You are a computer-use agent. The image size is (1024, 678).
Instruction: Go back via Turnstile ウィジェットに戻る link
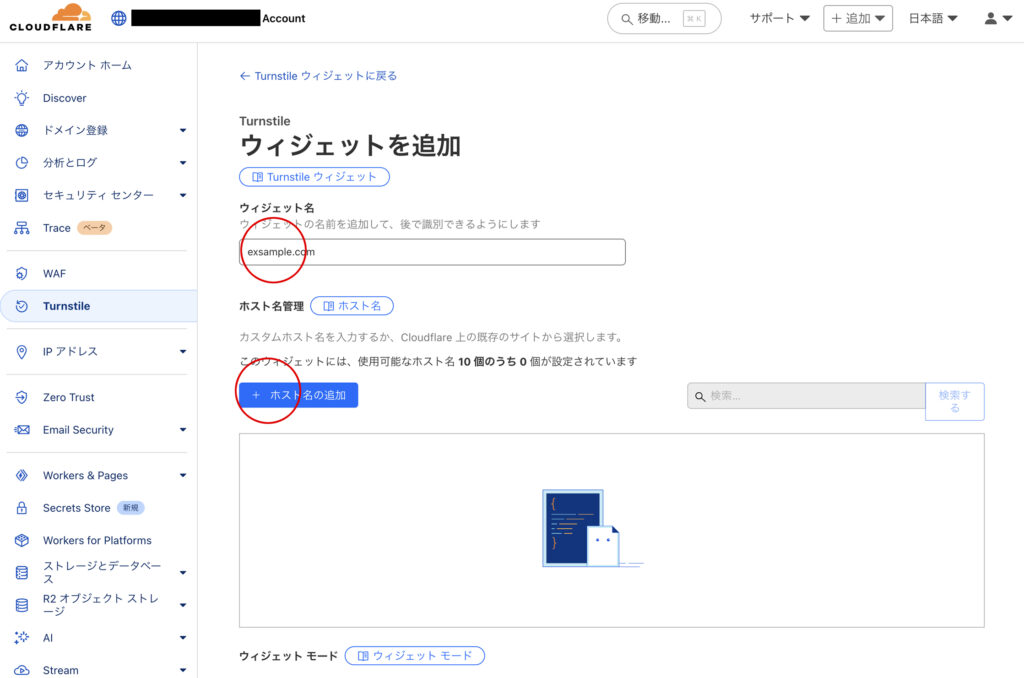point(318,76)
